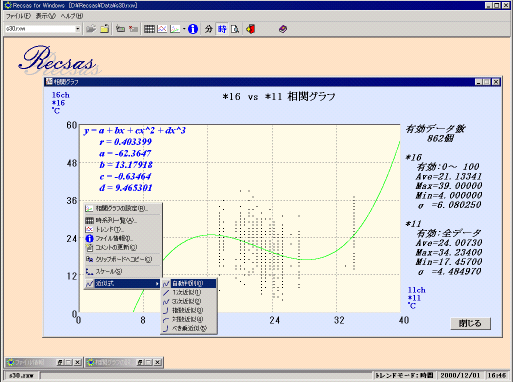
Task: Select 1次近似 from the submenu
Action: (189, 292)
